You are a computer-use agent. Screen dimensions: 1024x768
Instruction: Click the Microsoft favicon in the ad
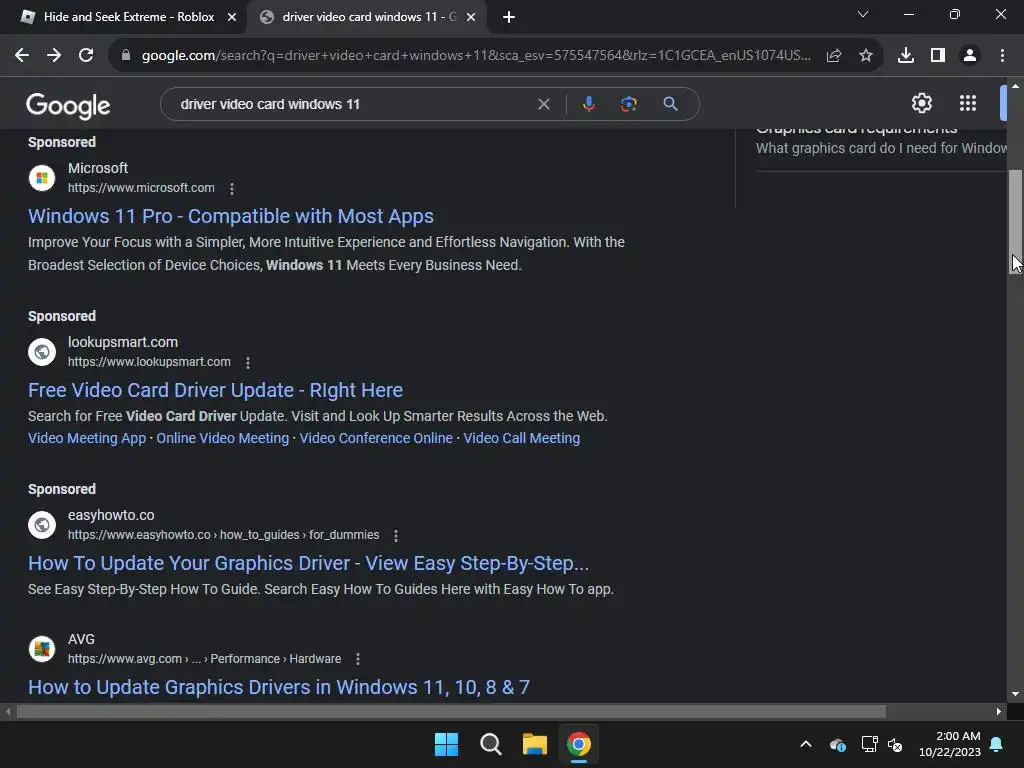point(42,178)
